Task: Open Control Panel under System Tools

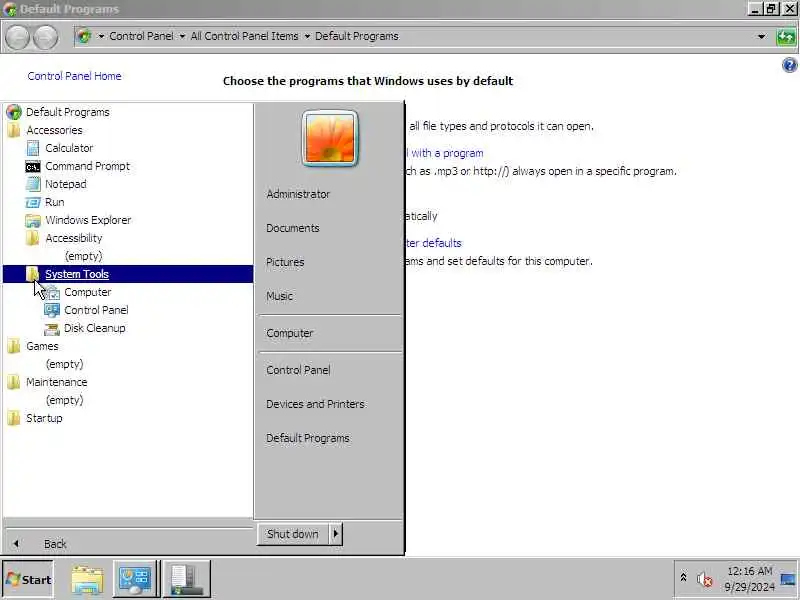Action: click(96, 310)
